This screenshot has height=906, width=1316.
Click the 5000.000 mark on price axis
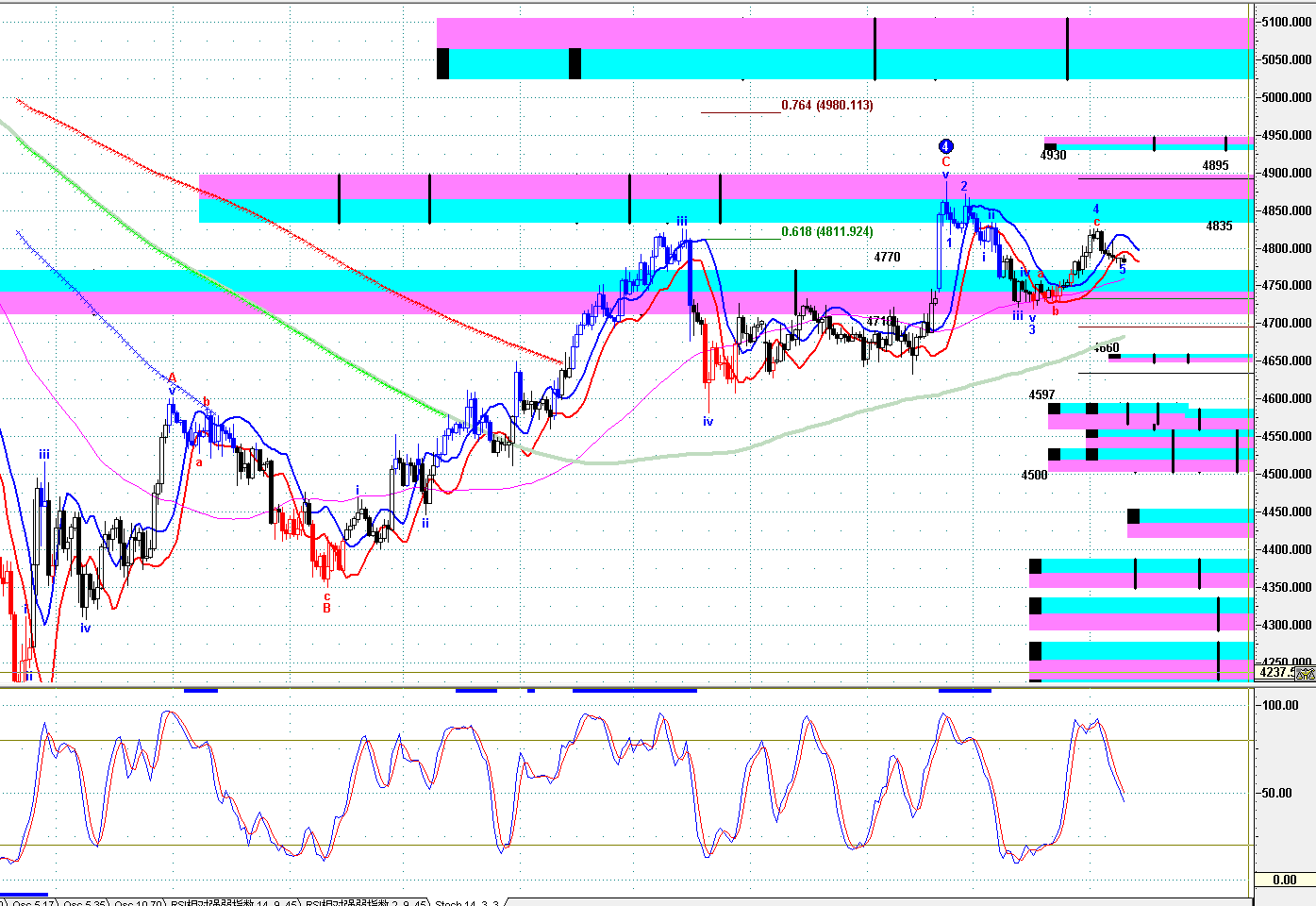(1287, 97)
